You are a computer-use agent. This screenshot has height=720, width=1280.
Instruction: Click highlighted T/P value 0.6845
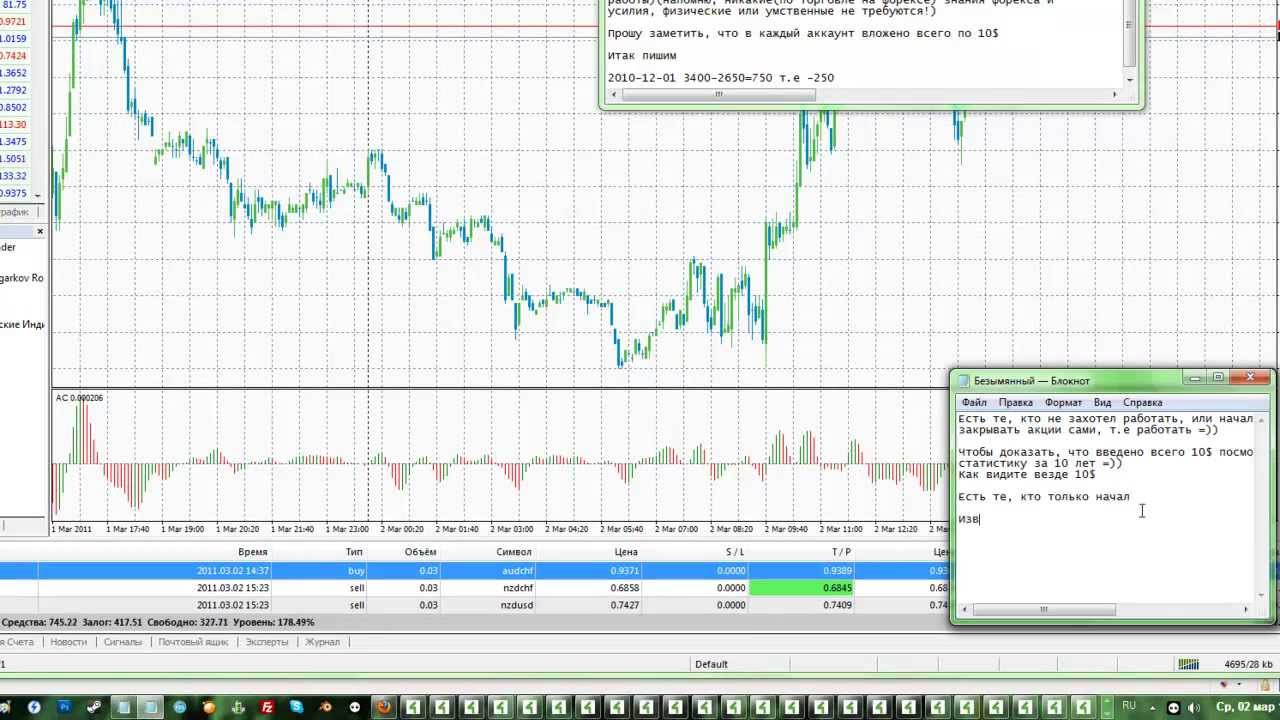(802, 588)
